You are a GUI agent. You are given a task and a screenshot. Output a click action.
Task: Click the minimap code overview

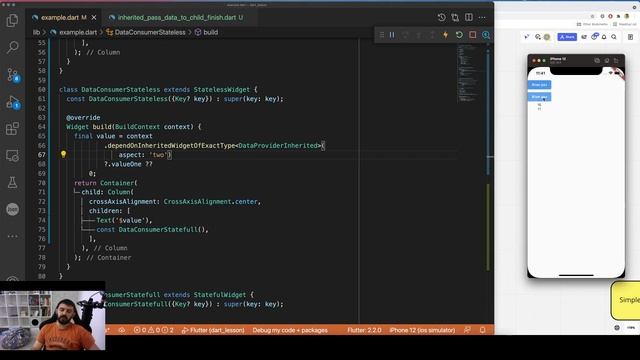coord(466,73)
